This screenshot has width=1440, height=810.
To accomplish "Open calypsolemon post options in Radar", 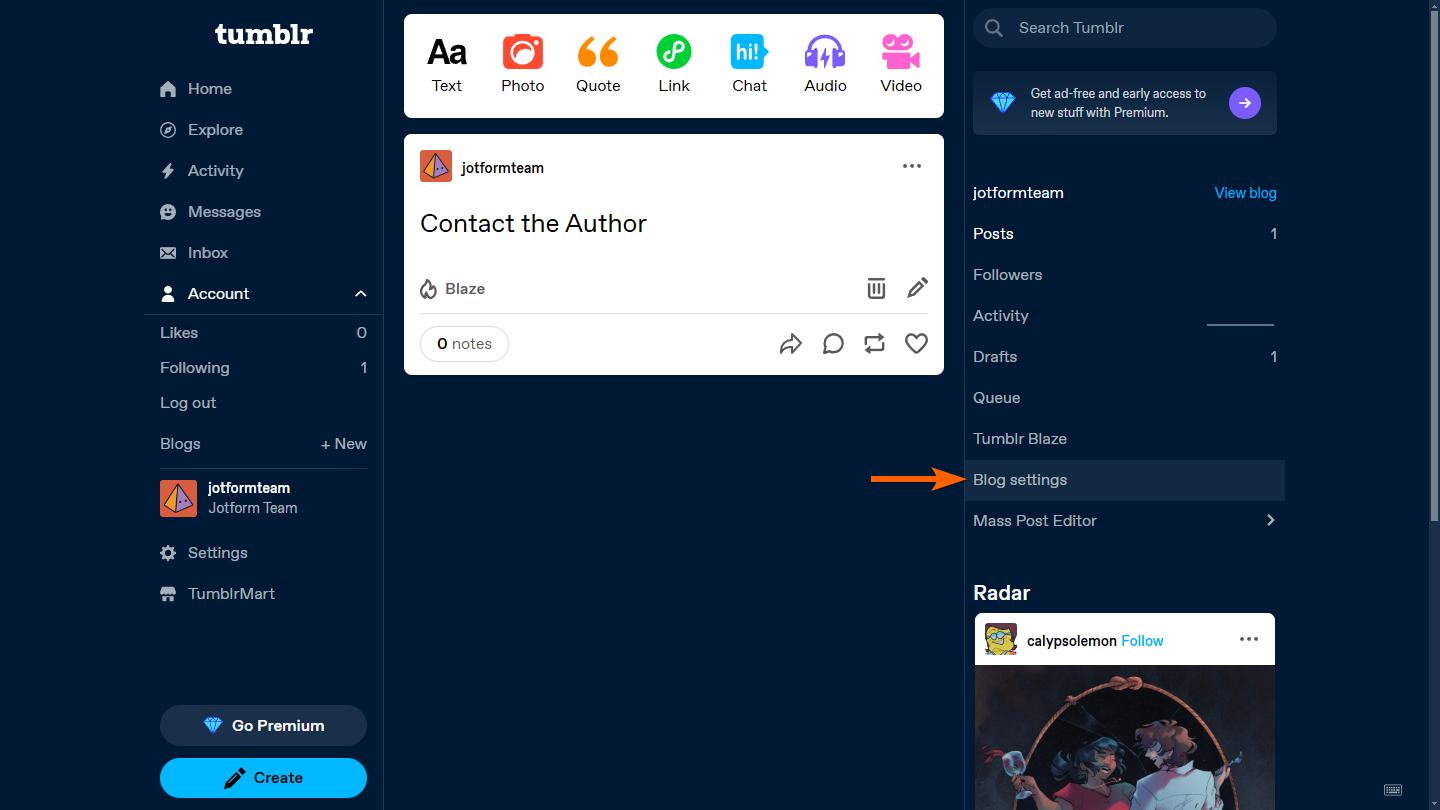I will point(1249,639).
